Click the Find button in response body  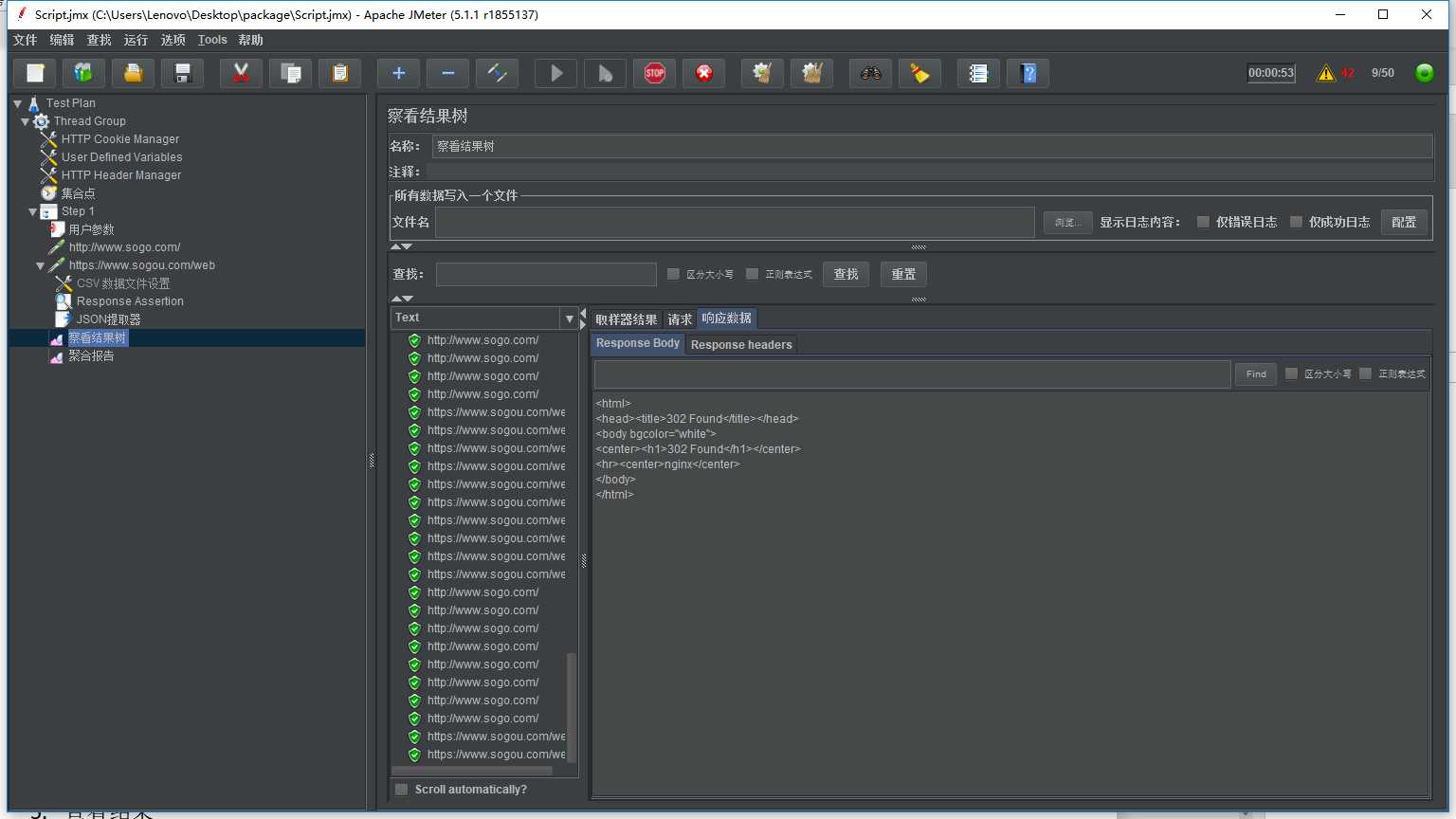pos(1256,373)
